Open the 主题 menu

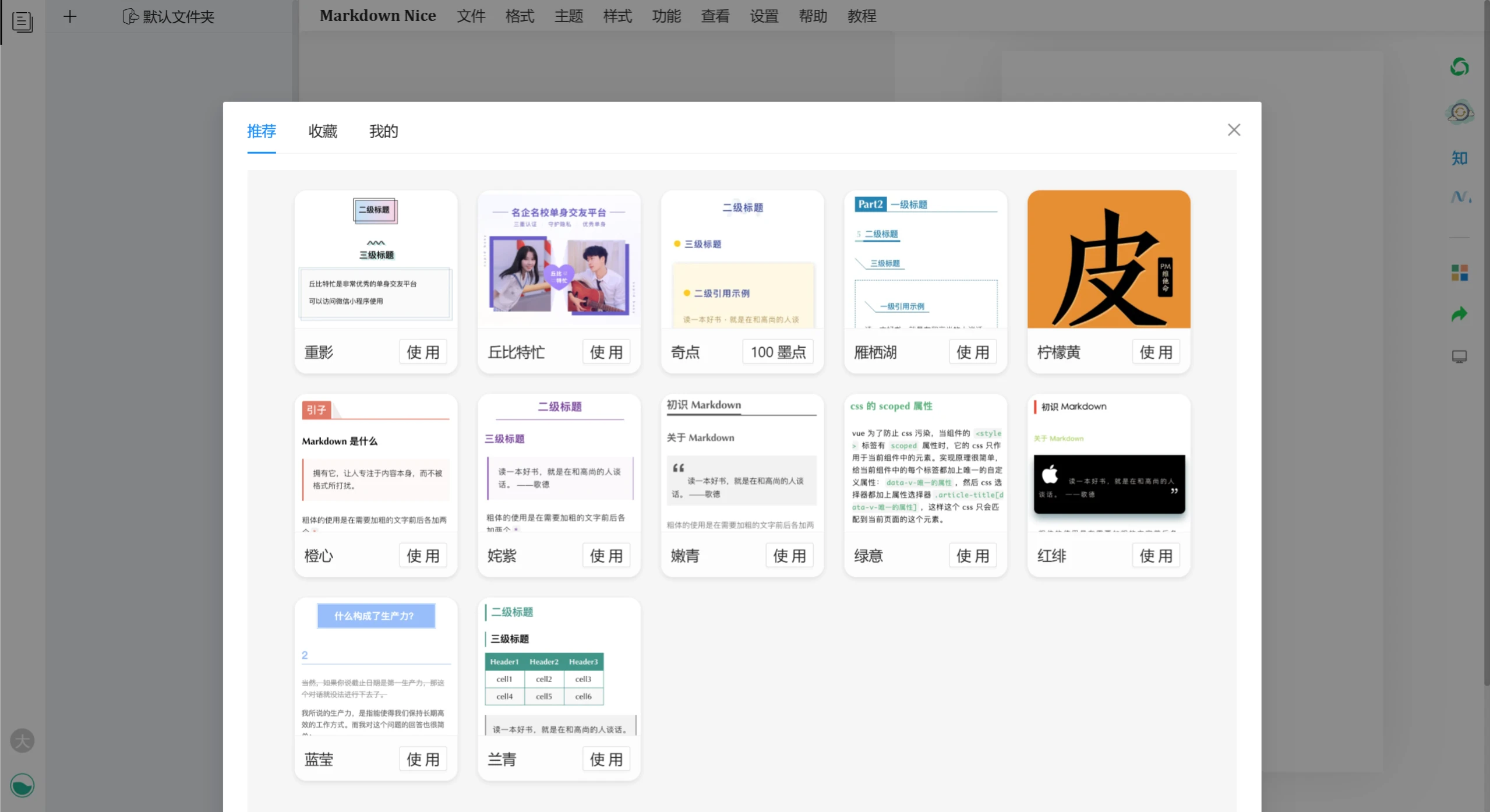(568, 16)
